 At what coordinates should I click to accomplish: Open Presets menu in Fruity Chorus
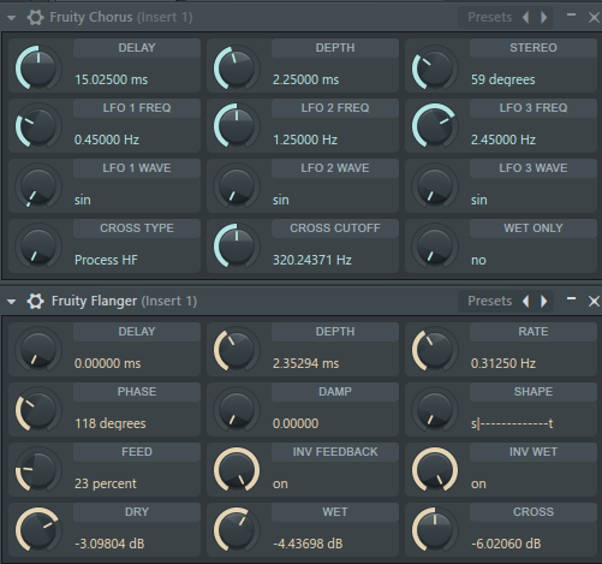click(x=490, y=17)
